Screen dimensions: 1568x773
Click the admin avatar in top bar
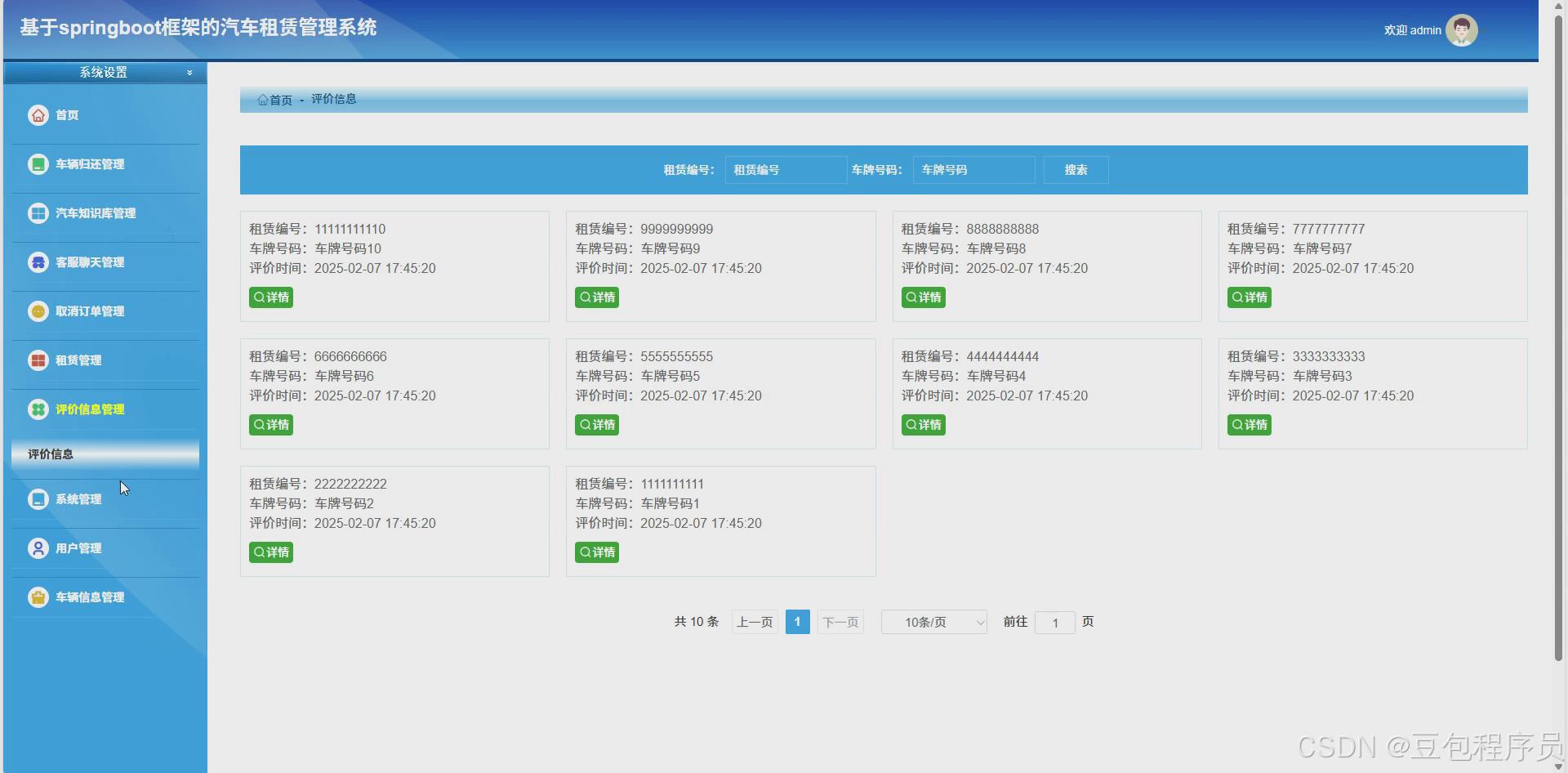[x=1461, y=29]
